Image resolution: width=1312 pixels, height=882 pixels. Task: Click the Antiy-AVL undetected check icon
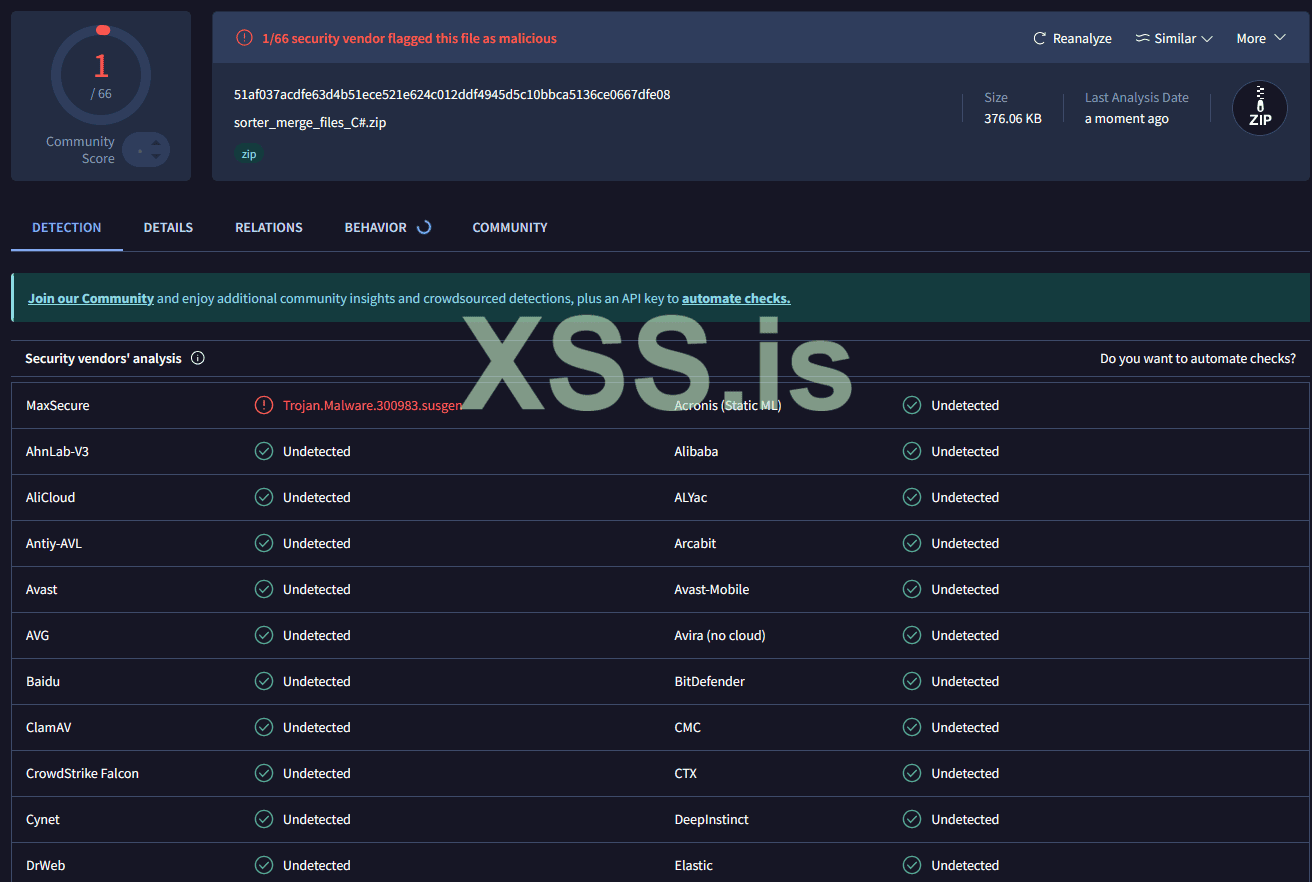click(264, 543)
